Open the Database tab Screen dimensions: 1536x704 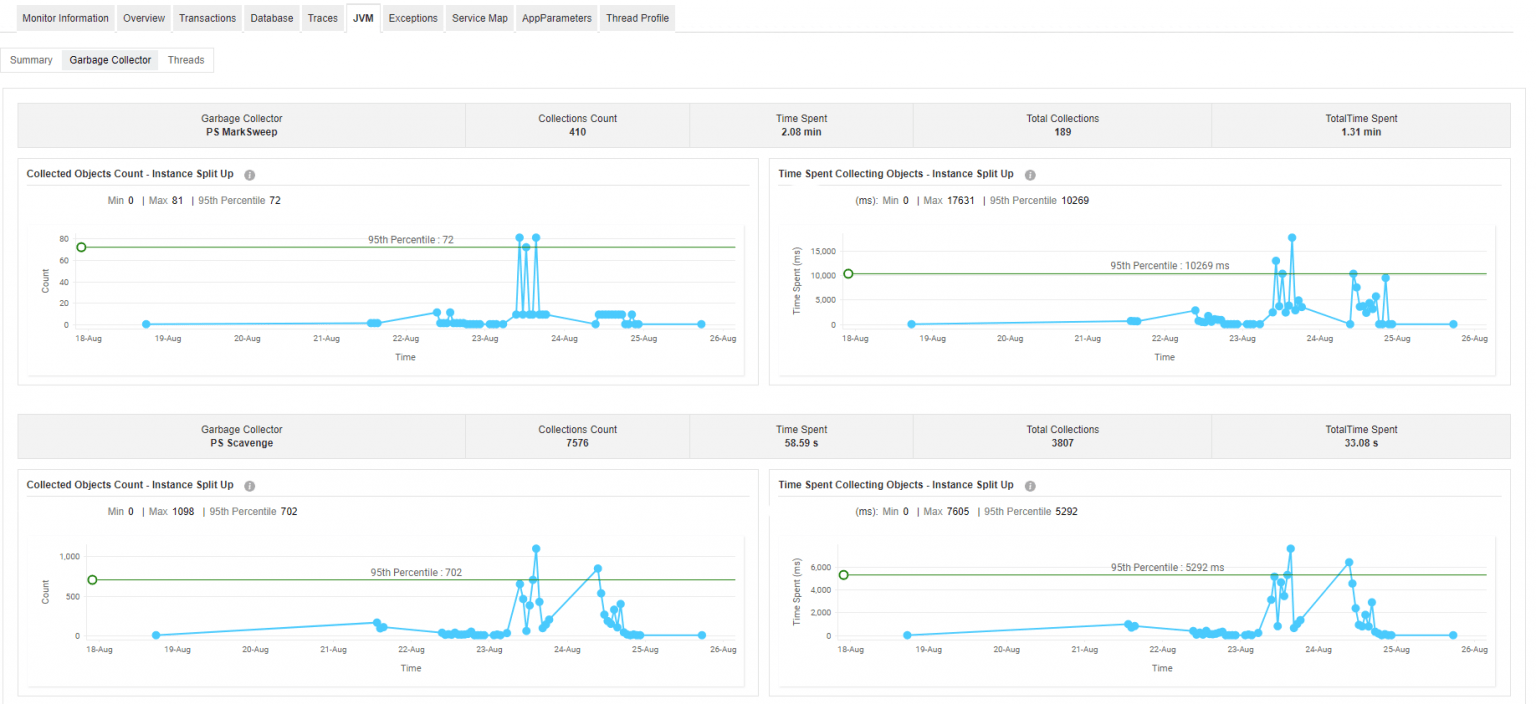coord(271,17)
